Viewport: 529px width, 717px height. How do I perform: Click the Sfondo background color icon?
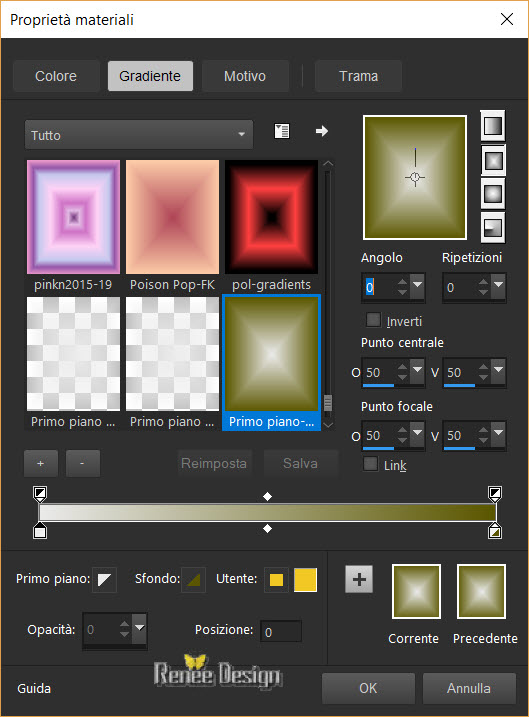point(193,580)
